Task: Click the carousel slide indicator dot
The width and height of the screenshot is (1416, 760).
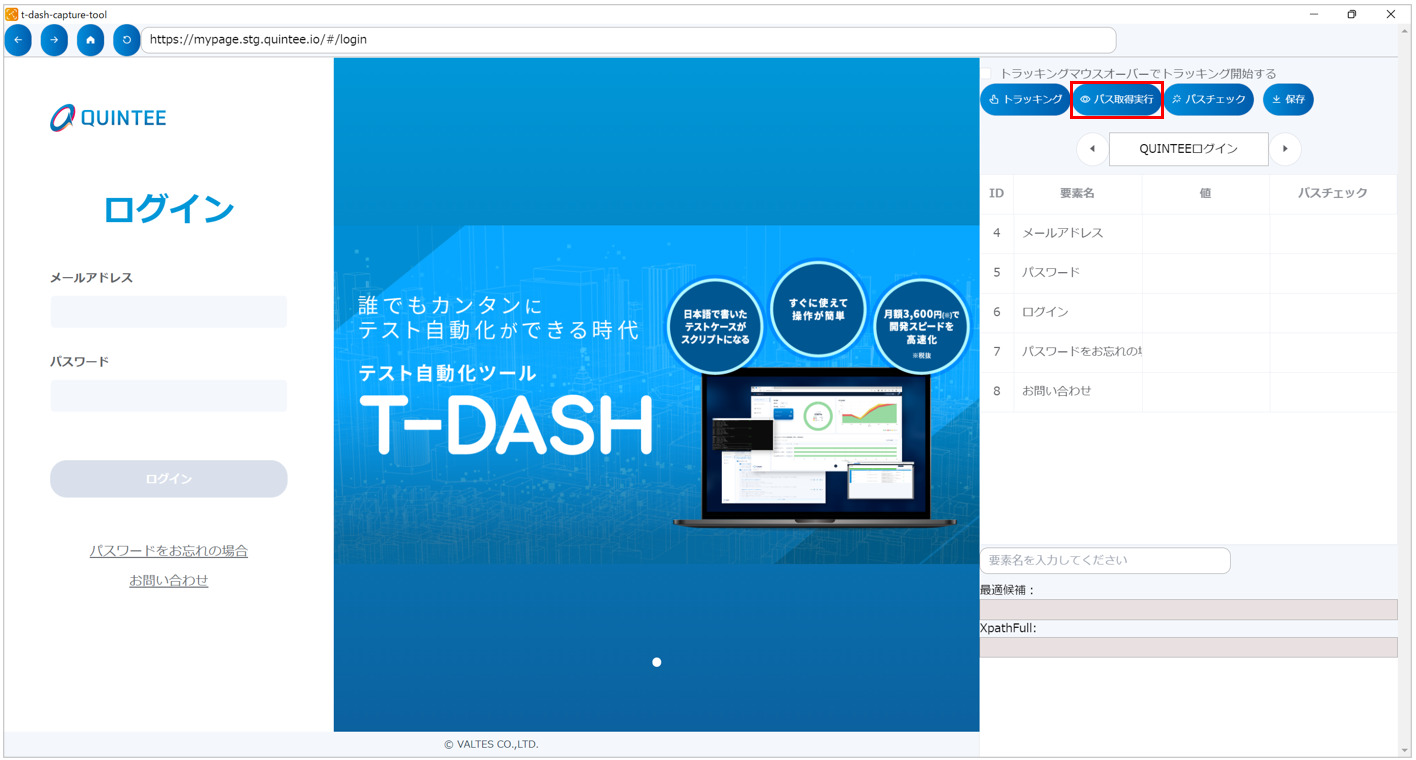Action: (657, 662)
